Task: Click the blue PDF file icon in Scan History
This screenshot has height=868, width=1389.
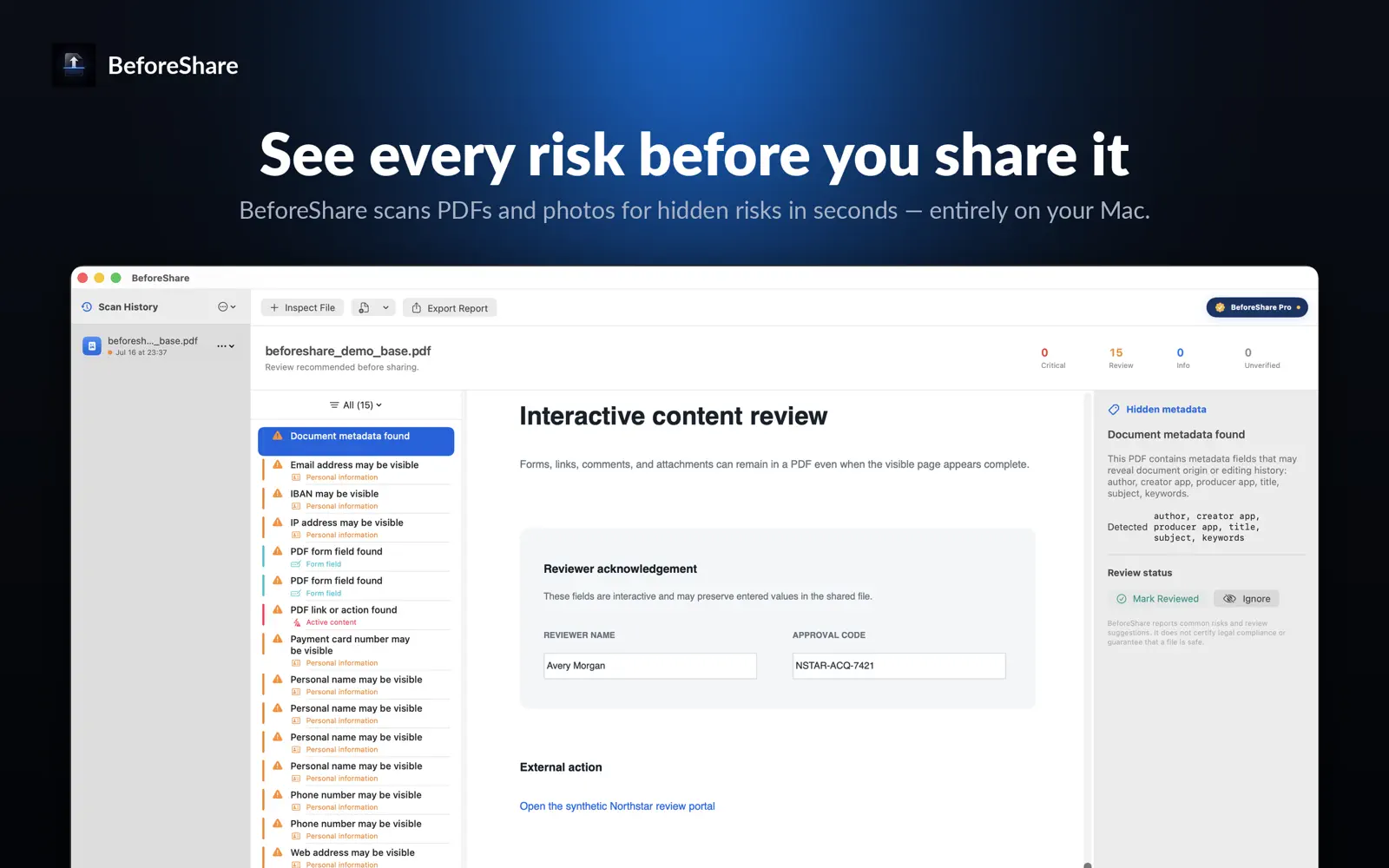Action: tap(91, 345)
